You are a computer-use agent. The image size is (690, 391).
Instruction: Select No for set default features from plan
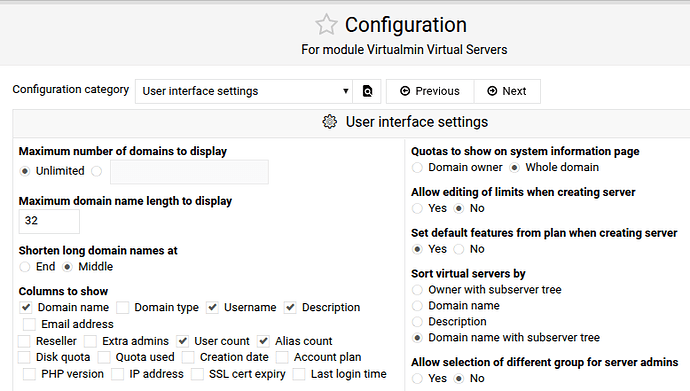(459, 249)
